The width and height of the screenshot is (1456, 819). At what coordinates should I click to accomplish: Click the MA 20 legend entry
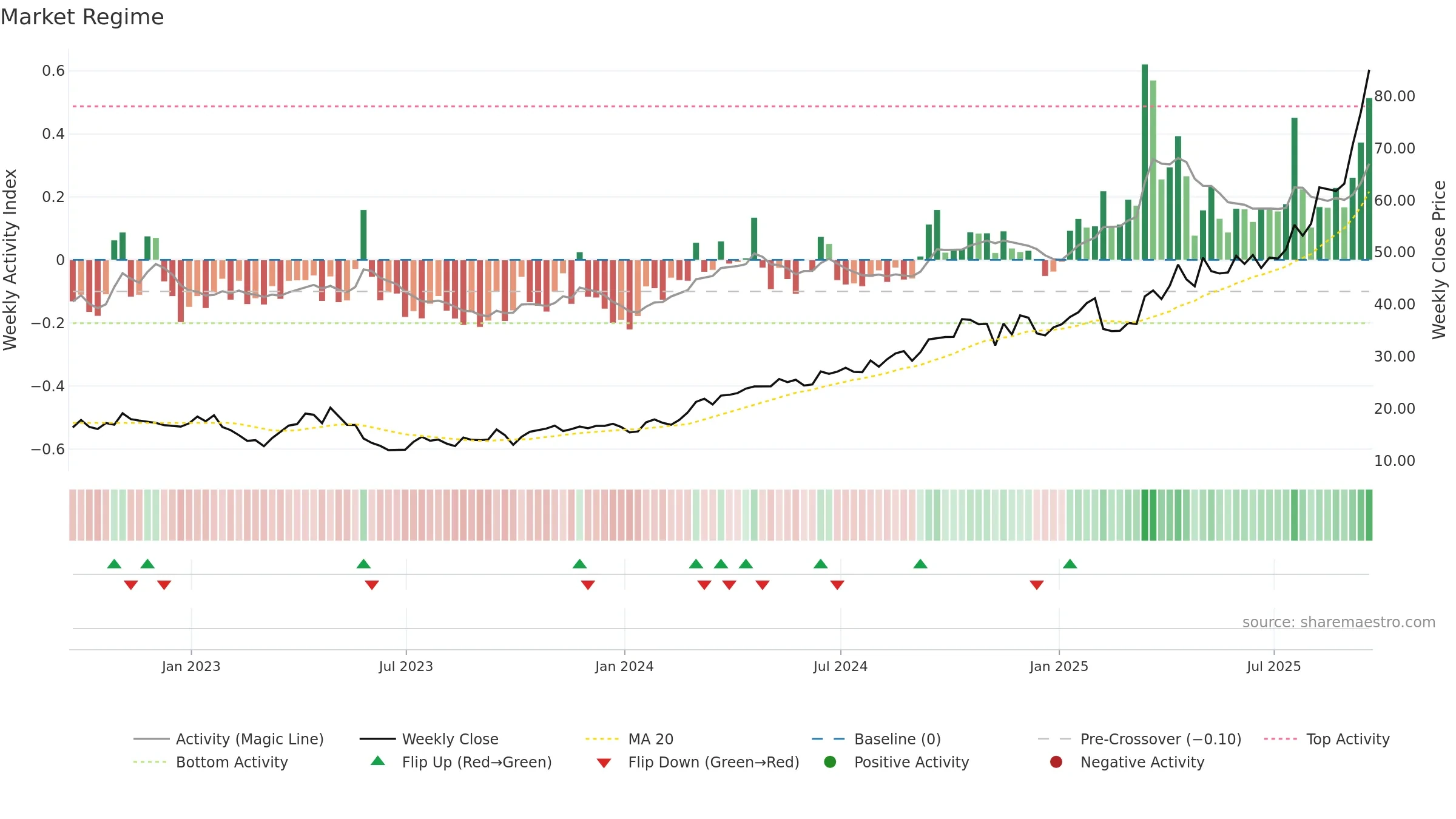pos(629,739)
